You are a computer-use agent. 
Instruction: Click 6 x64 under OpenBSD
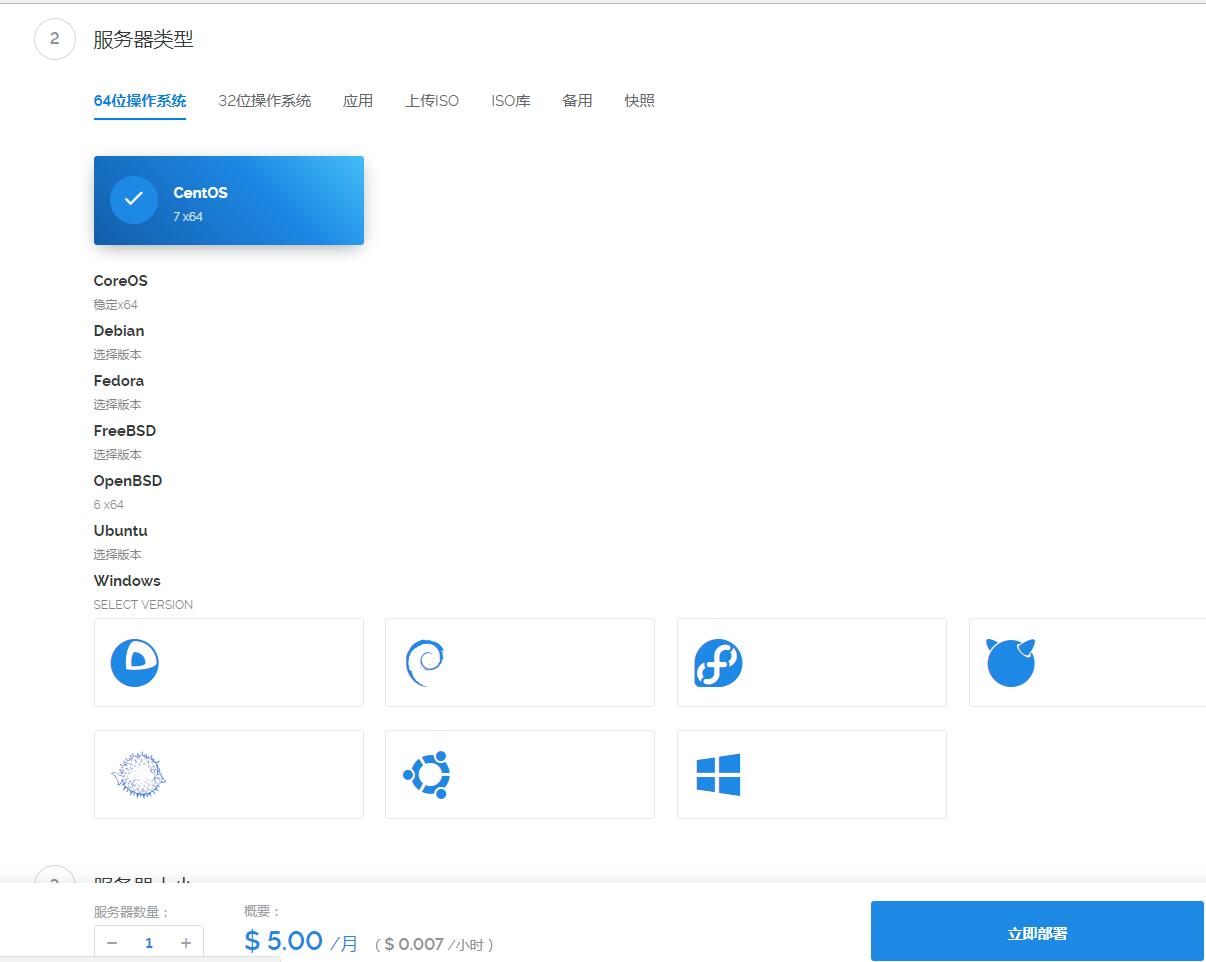tap(109, 505)
